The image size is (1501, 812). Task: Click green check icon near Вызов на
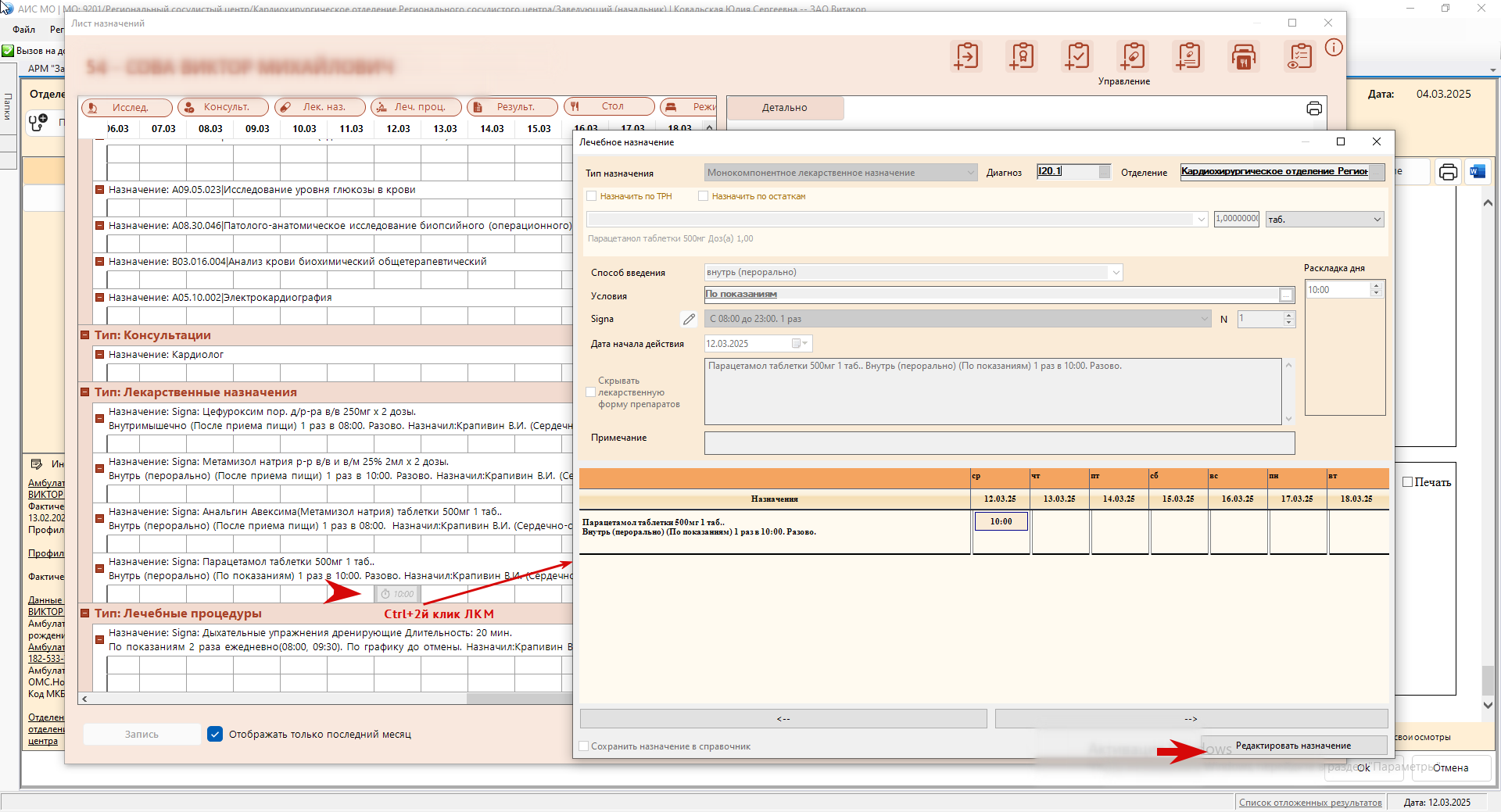point(8,51)
